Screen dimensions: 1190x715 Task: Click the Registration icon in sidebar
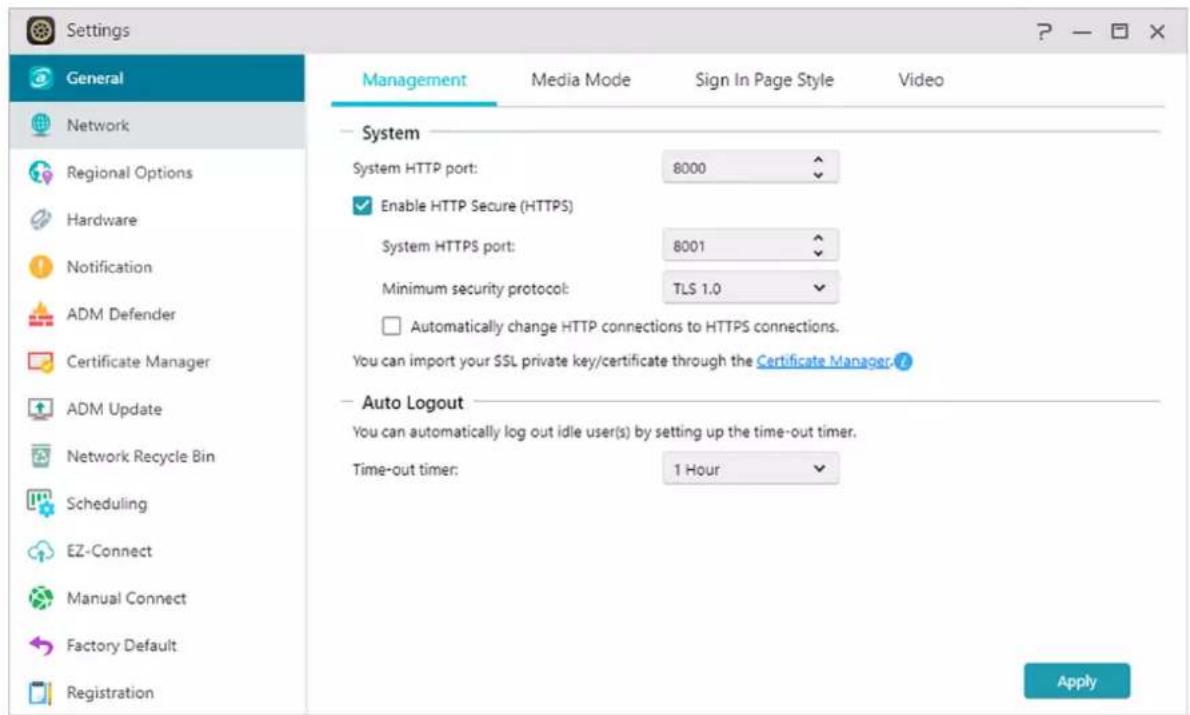(x=40, y=692)
